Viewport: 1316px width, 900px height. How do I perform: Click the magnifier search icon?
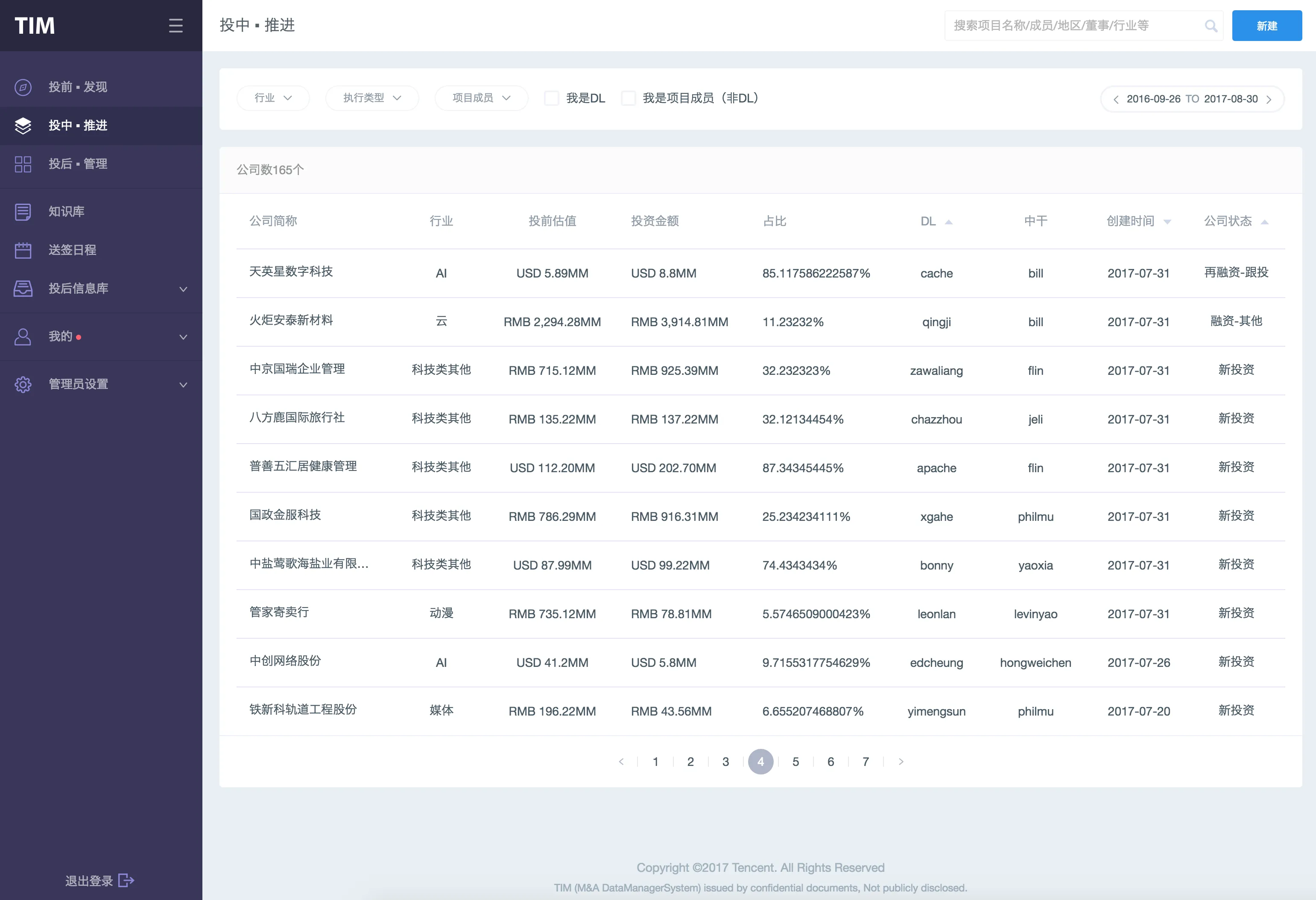(x=1211, y=26)
